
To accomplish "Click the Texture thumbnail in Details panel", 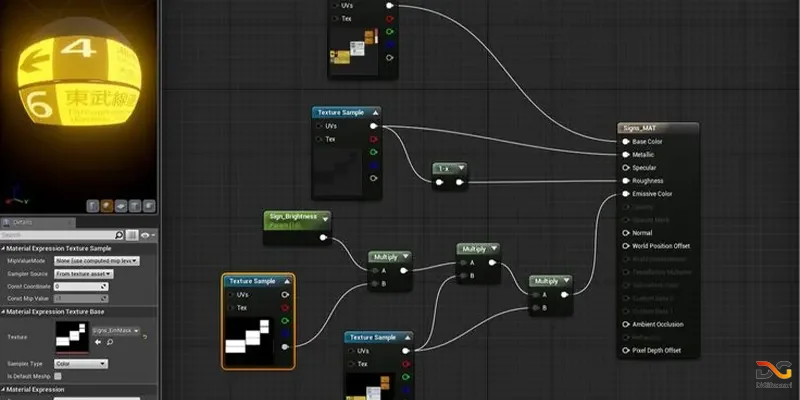I will click(x=73, y=337).
